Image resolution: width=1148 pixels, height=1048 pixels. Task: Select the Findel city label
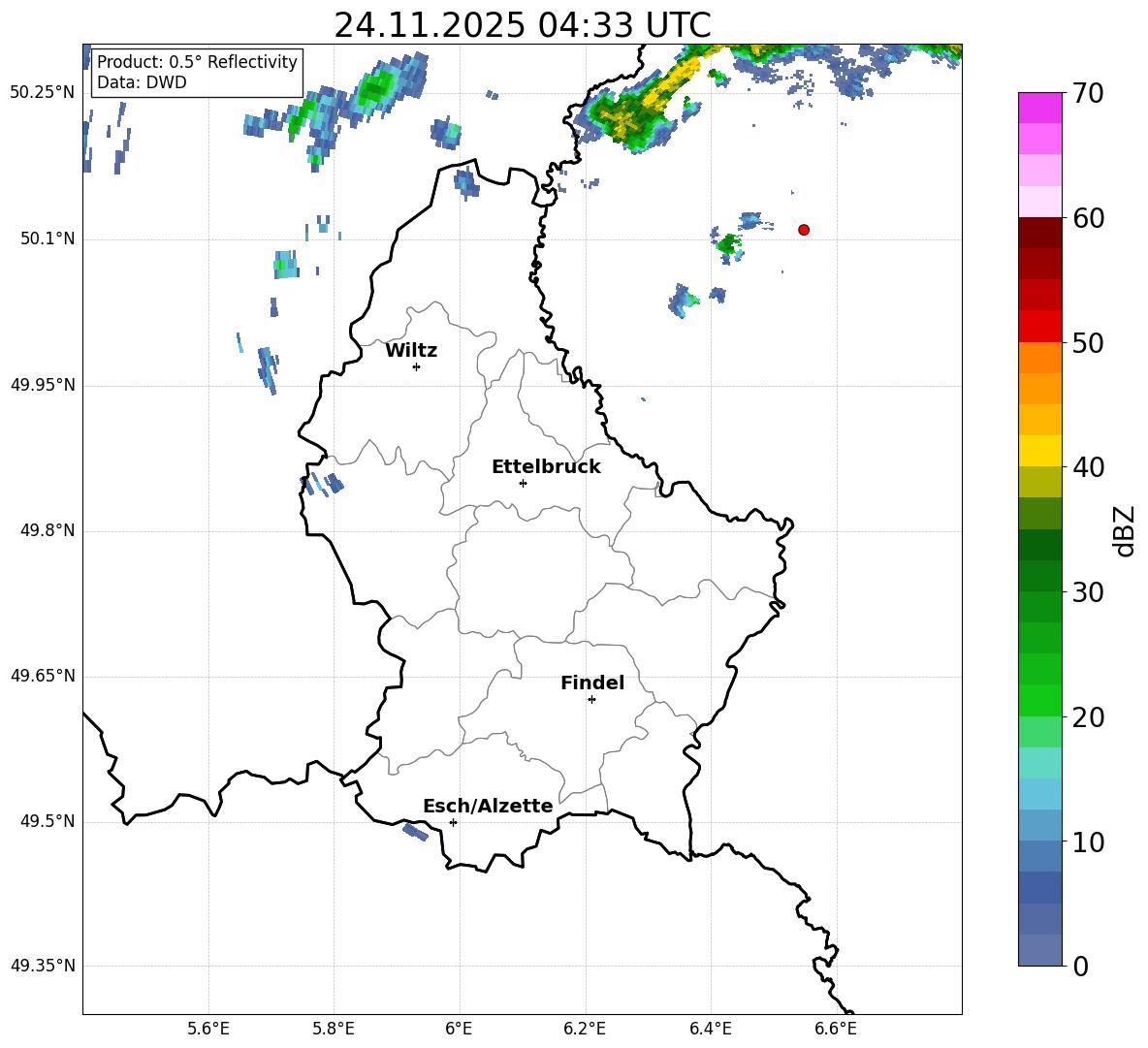(592, 683)
